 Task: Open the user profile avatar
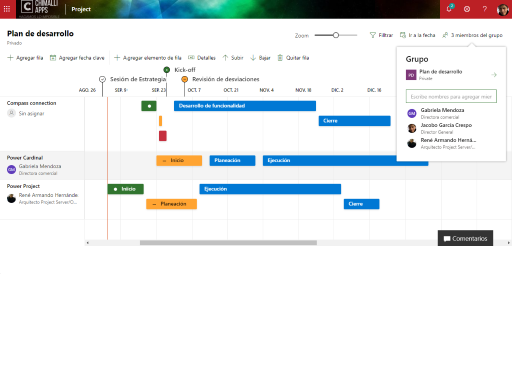[502, 9]
